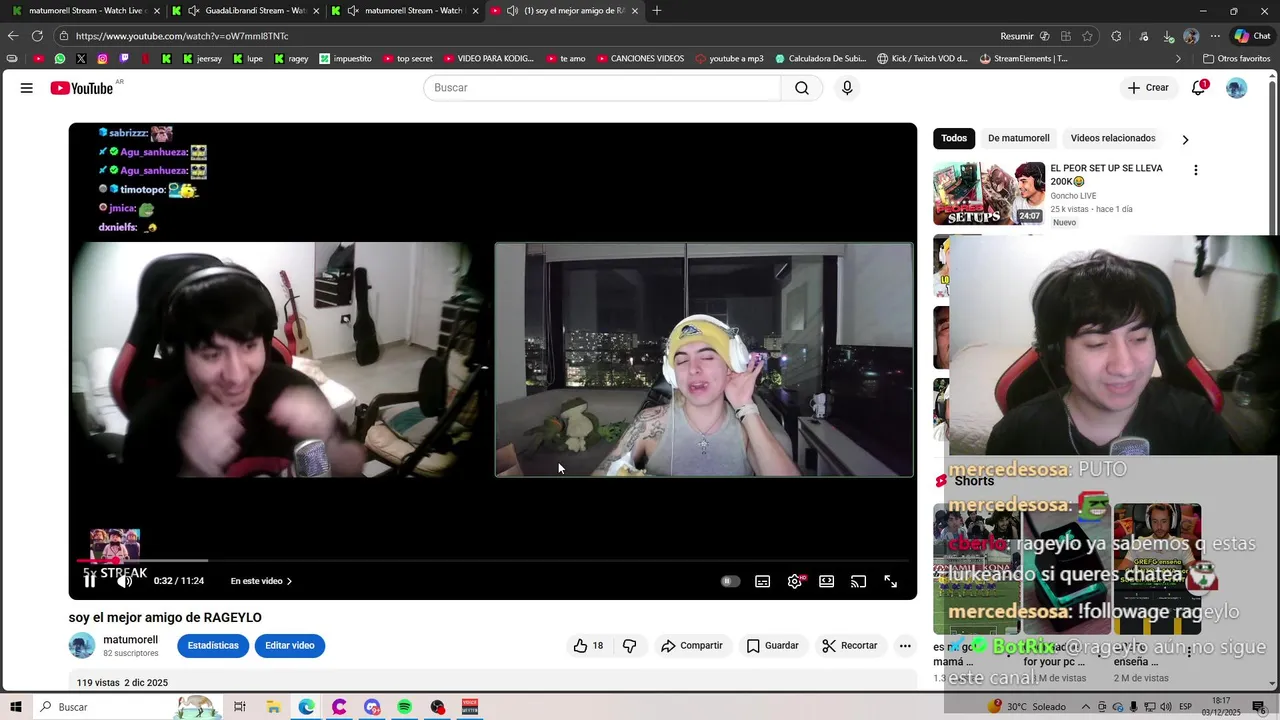Save the video with Guardar
Screen dimensions: 1280x720
772,646
